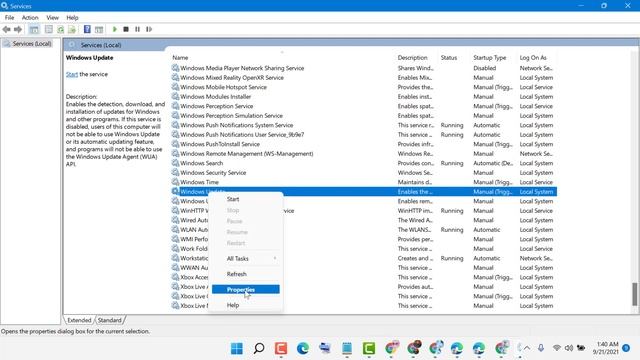The height and width of the screenshot is (360, 640).
Task: Click the Restart Service toolbar icon
Action: click(x=149, y=29)
